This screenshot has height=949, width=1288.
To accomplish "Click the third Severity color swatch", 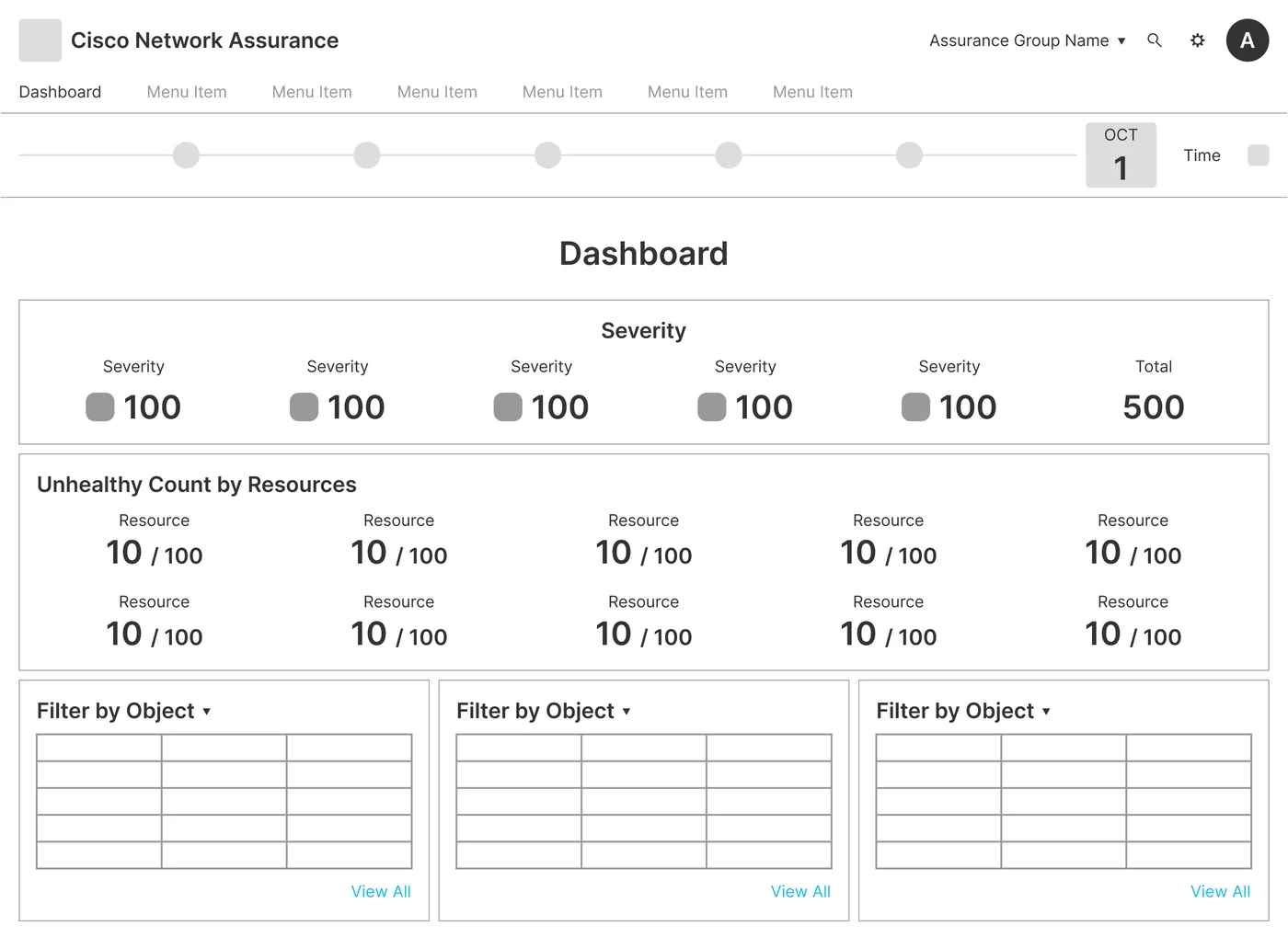I will (508, 407).
